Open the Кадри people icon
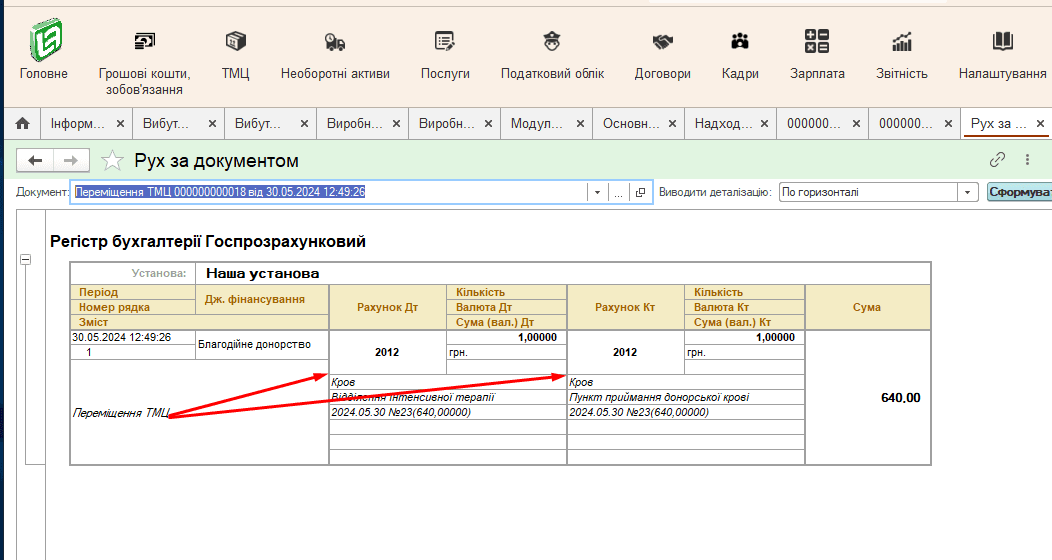 (740, 42)
